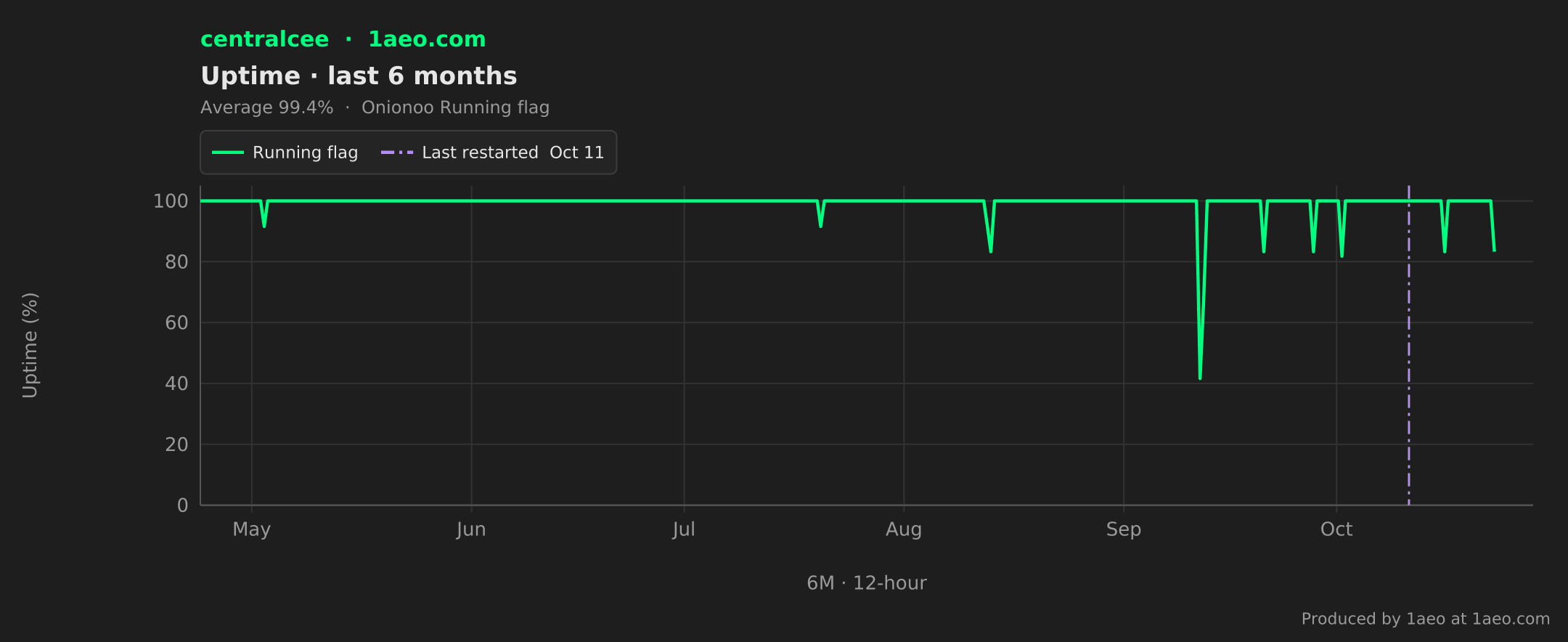Click the 'Uptime · last 6 months' title
The width and height of the screenshot is (1568, 642).
coord(359,76)
